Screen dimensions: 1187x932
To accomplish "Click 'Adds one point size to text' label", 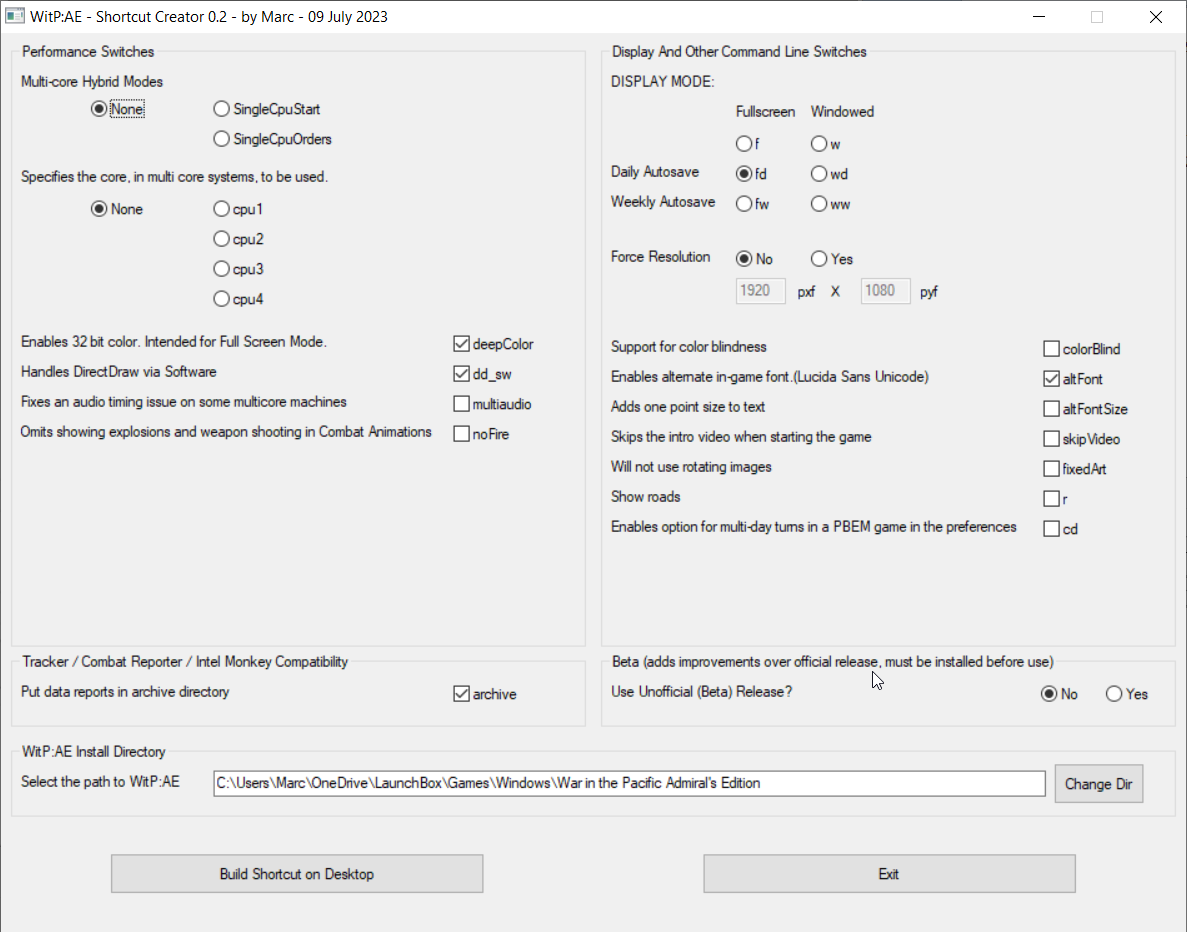I will [x=688, y=407].
